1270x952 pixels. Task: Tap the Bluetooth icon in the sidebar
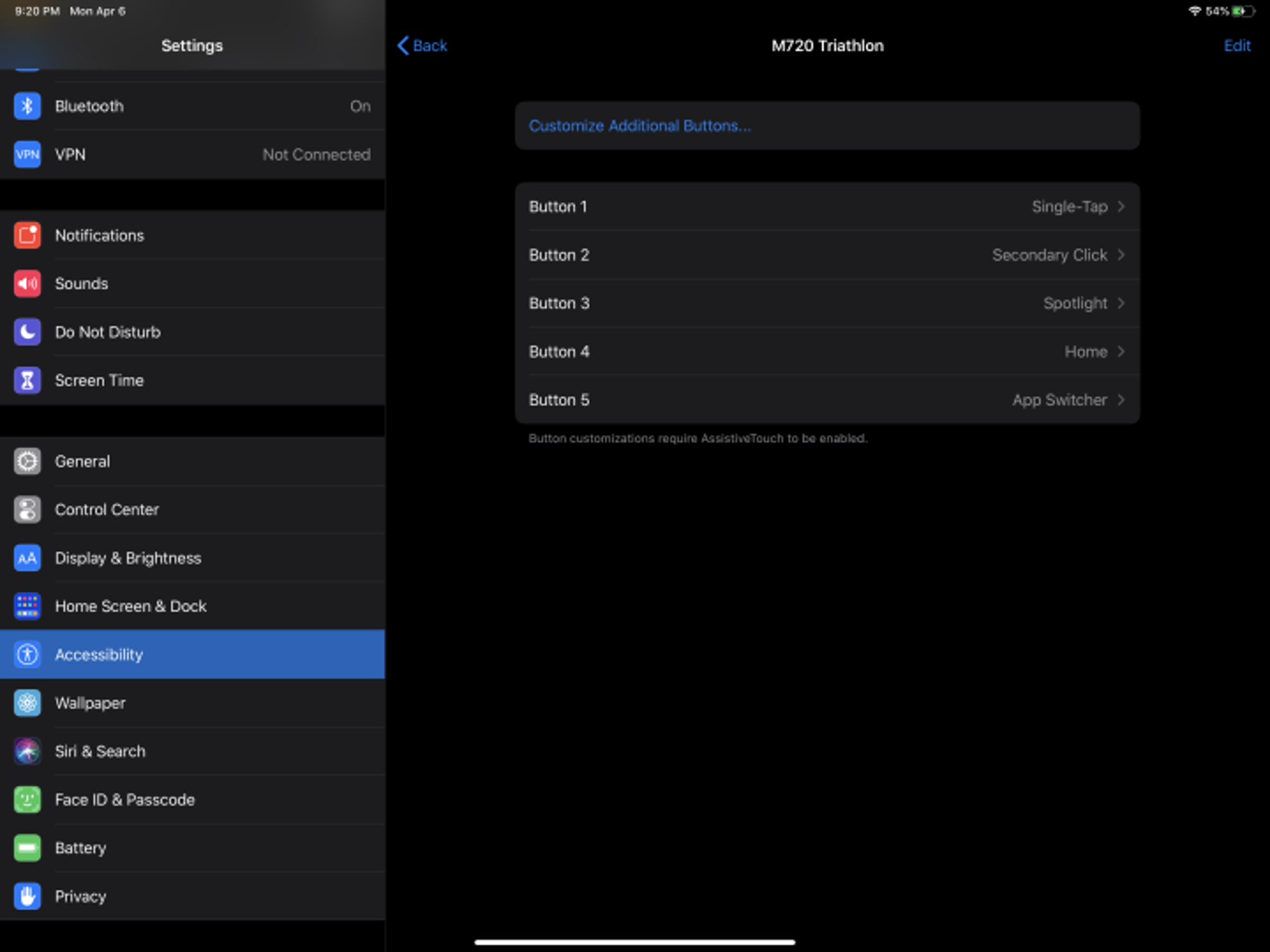27,106
